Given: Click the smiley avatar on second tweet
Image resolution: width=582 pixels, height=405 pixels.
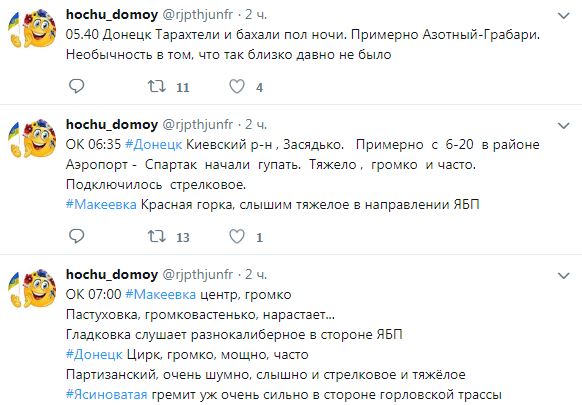Looking at the screenshot, I should [x=32, y=138].
